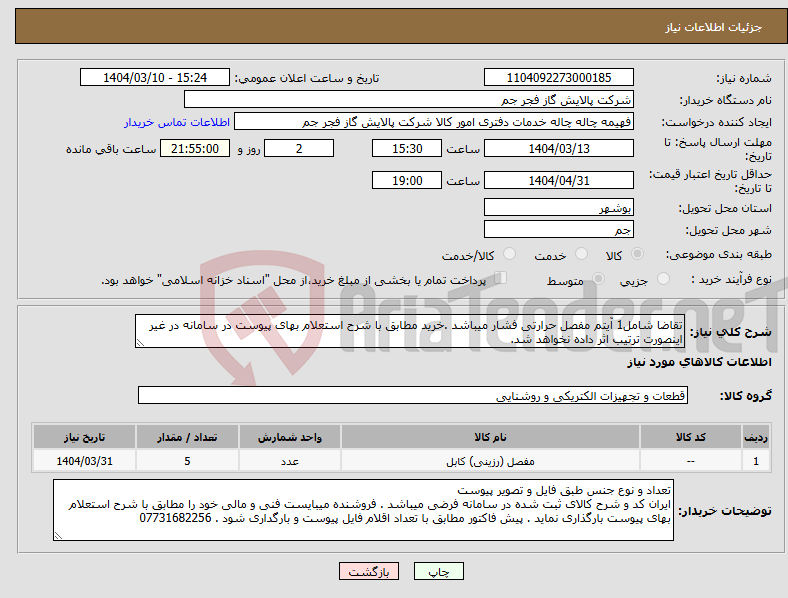
Task: Select the متوسط purchase type radio
Action: pyautogui.click(x=598, y=278)
